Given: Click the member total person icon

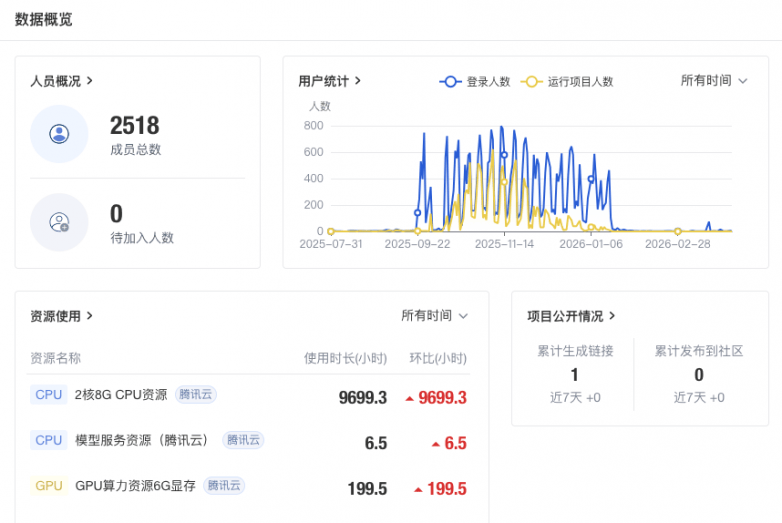Looking at the screenshot, I should [59, 134].
